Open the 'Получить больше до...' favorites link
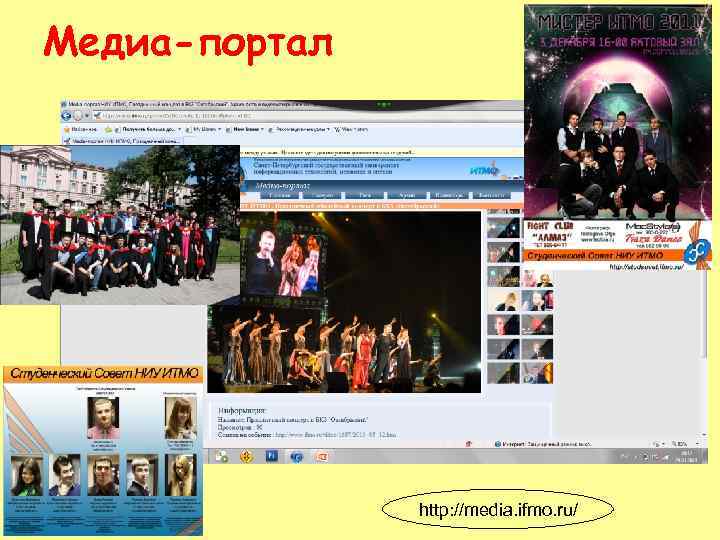The height and width of the screenshot is (540, 720). point(148,130)
